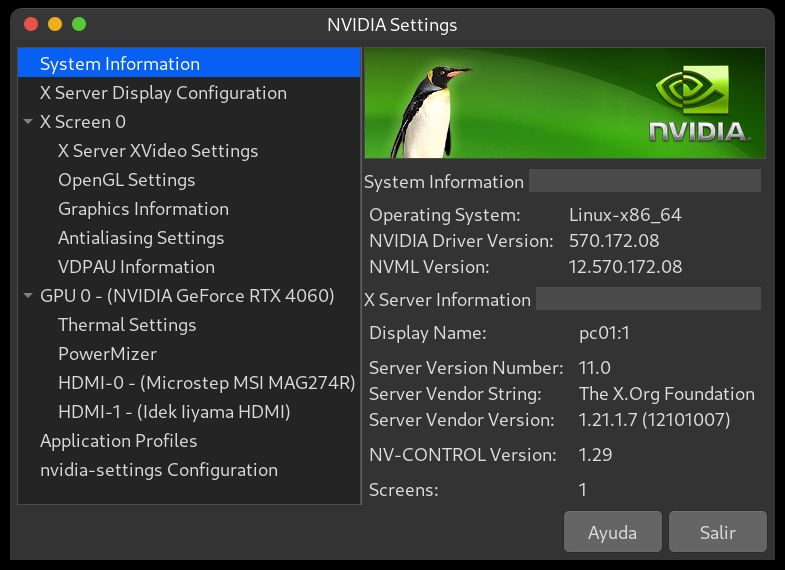Click the Salir quit button
The width and height of the screenshot is (785, 570).
click(x=717, y=532)
